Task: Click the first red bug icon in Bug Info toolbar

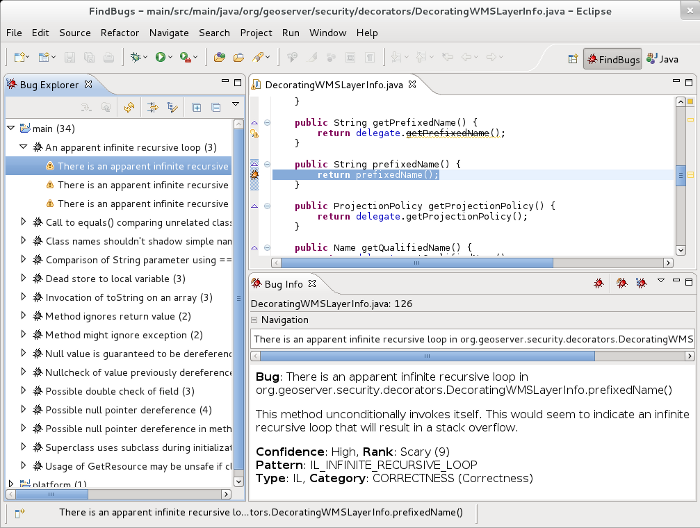Action: [599, 283]
